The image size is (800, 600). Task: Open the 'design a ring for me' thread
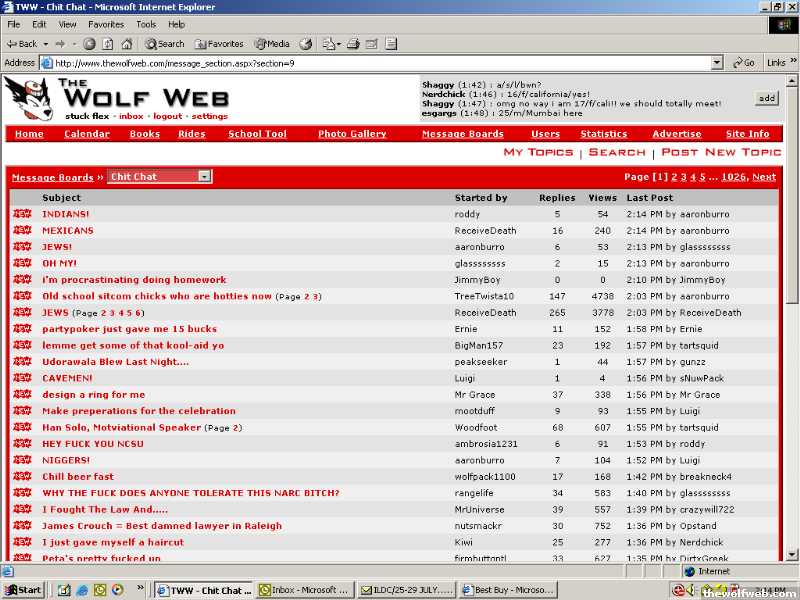click(93, 395)
